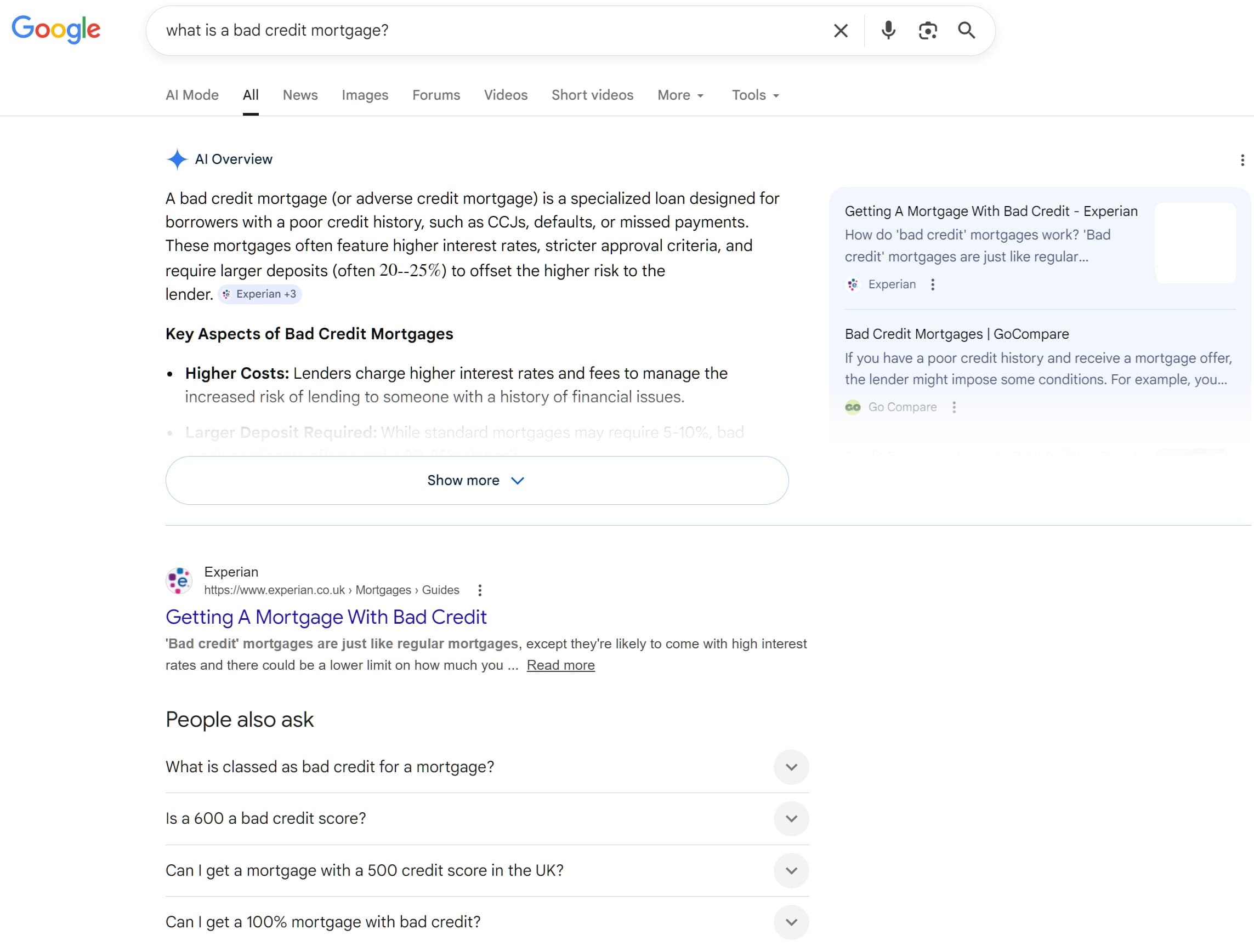Expand AI Overview with Show more
The height and width of the screenshot is (952, 1254).
click(477, 481)
